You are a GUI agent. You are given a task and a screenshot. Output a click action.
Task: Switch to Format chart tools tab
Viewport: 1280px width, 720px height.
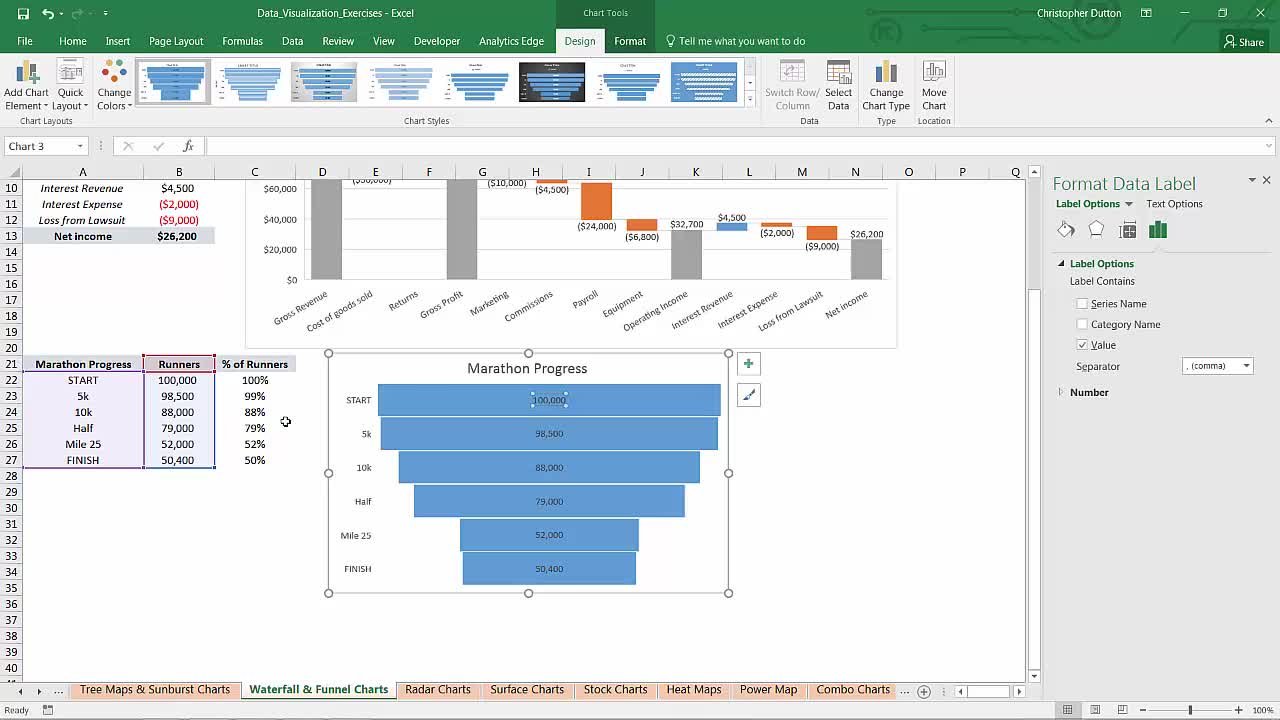[x=630, y=41]
